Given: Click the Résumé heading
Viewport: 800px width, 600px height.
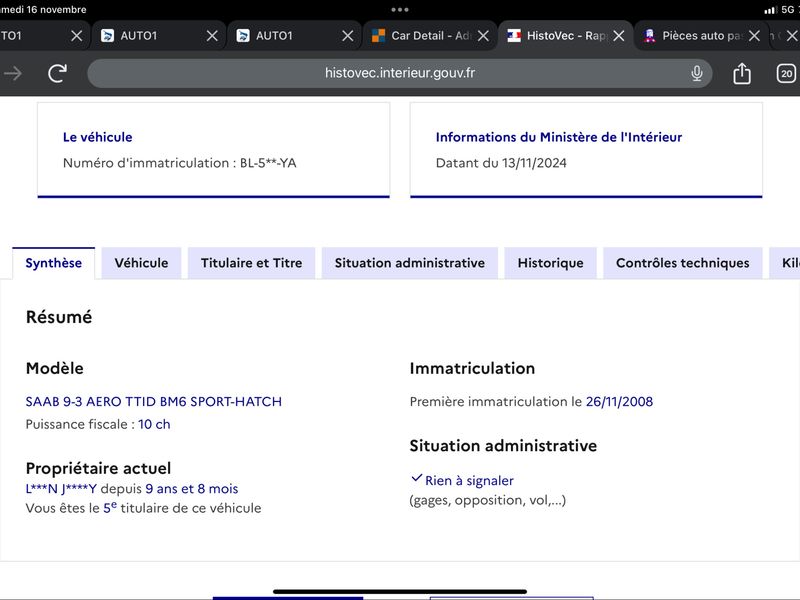Looking at the screenshot, I should [x=59, y=317].
